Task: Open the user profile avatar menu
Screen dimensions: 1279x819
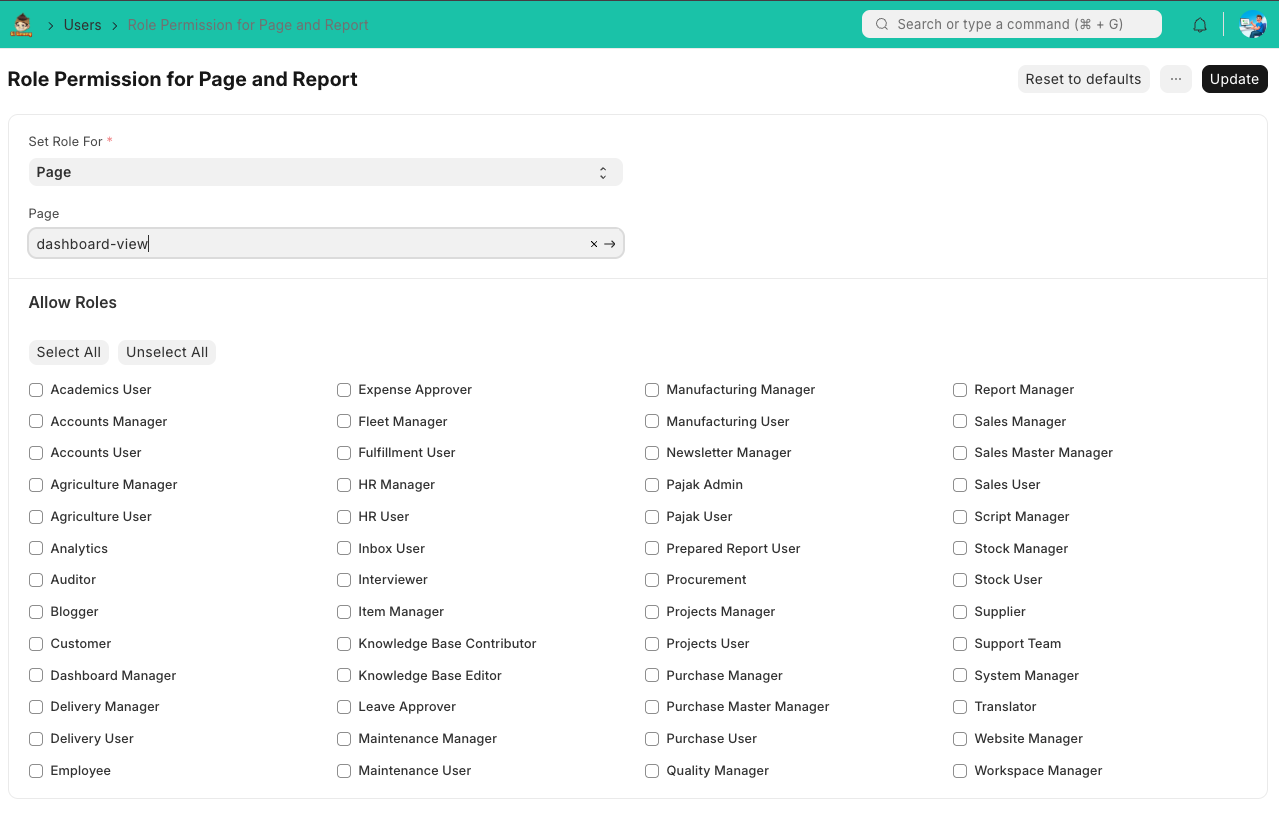Action: (1252, 25)
